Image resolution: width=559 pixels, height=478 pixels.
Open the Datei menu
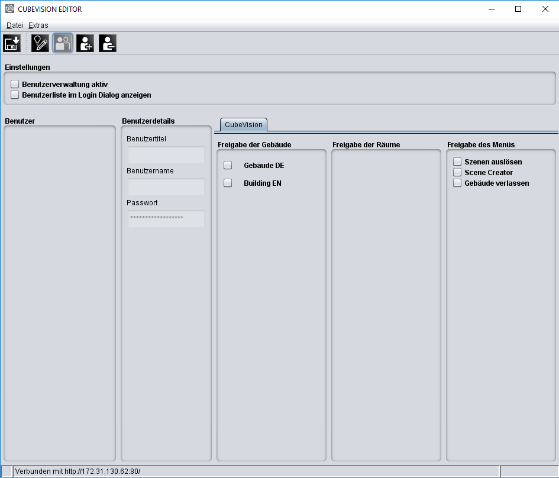pyautogui.click(x=15, y=25)
